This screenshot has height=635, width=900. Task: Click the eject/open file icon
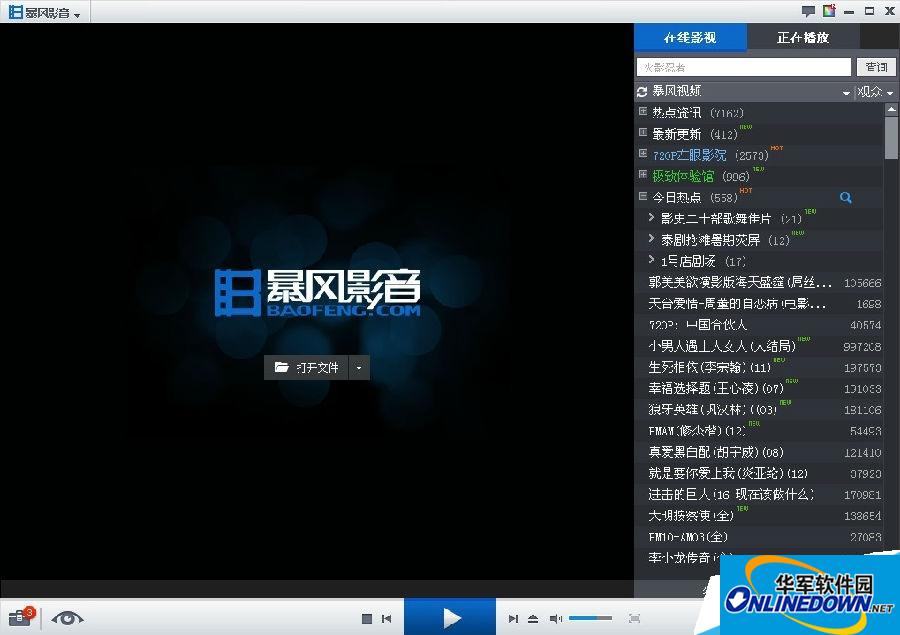tap(533, 618)
